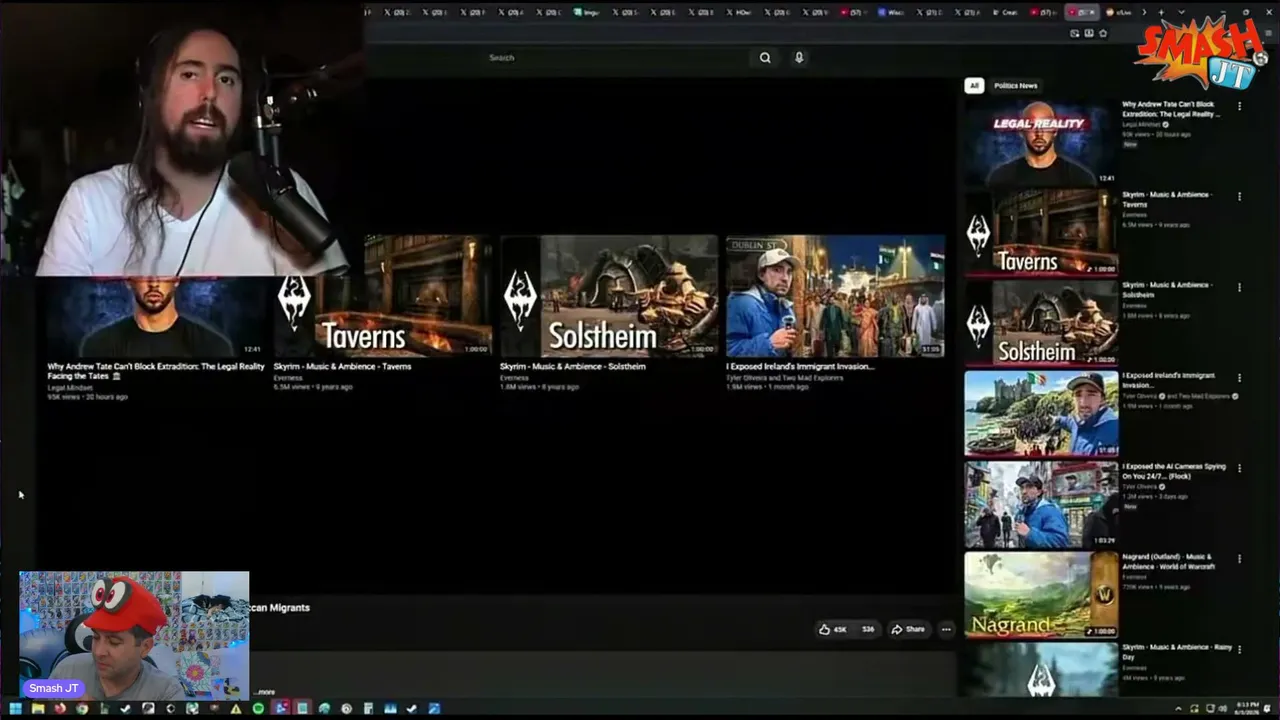Open options menu for Skyrim Rainy Day video
This screenshot has height=720, width=1280.
pos(1239,649)
